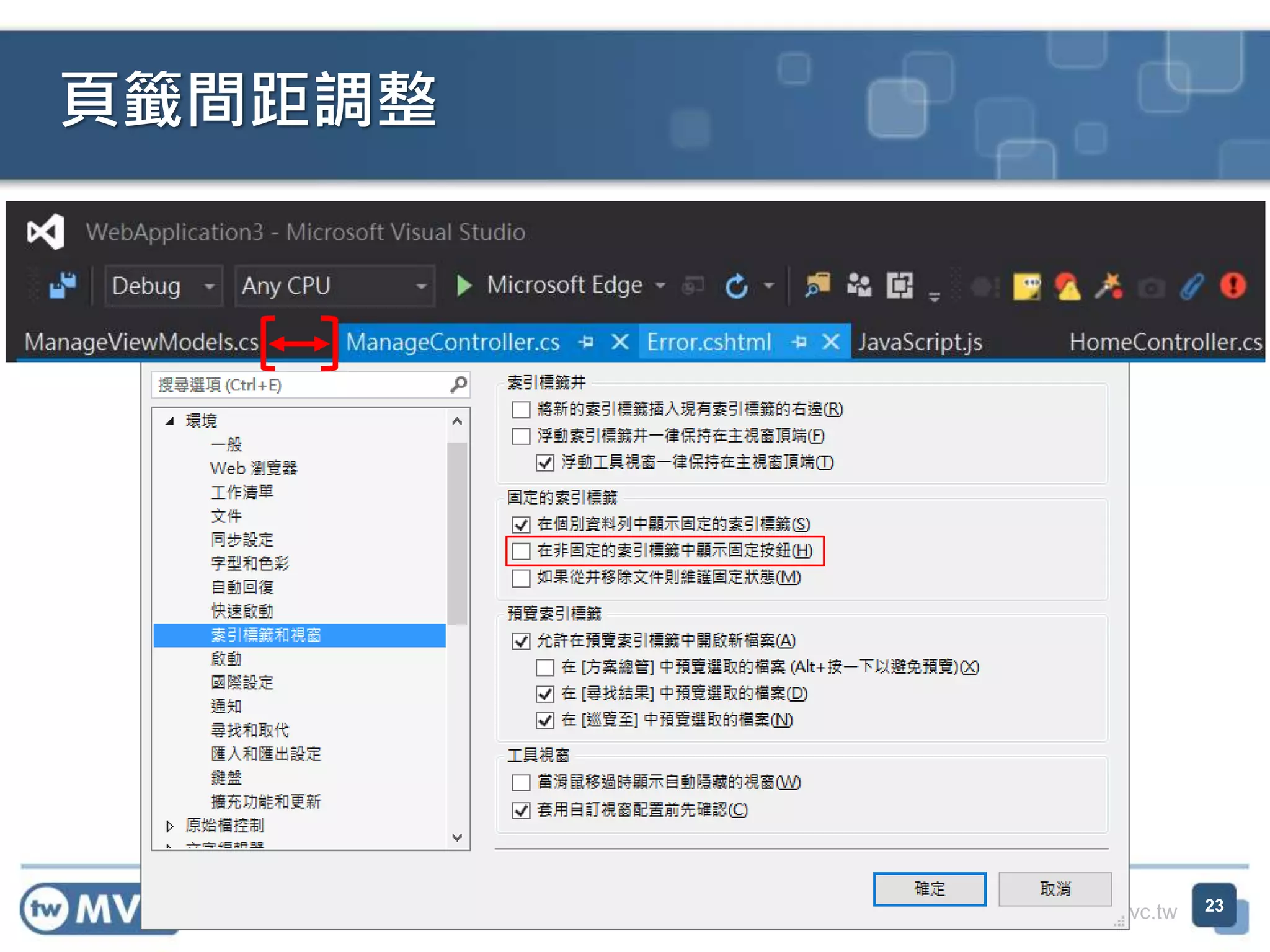
Task: Close the Error.cshtml tab
Action: point(832,342)
